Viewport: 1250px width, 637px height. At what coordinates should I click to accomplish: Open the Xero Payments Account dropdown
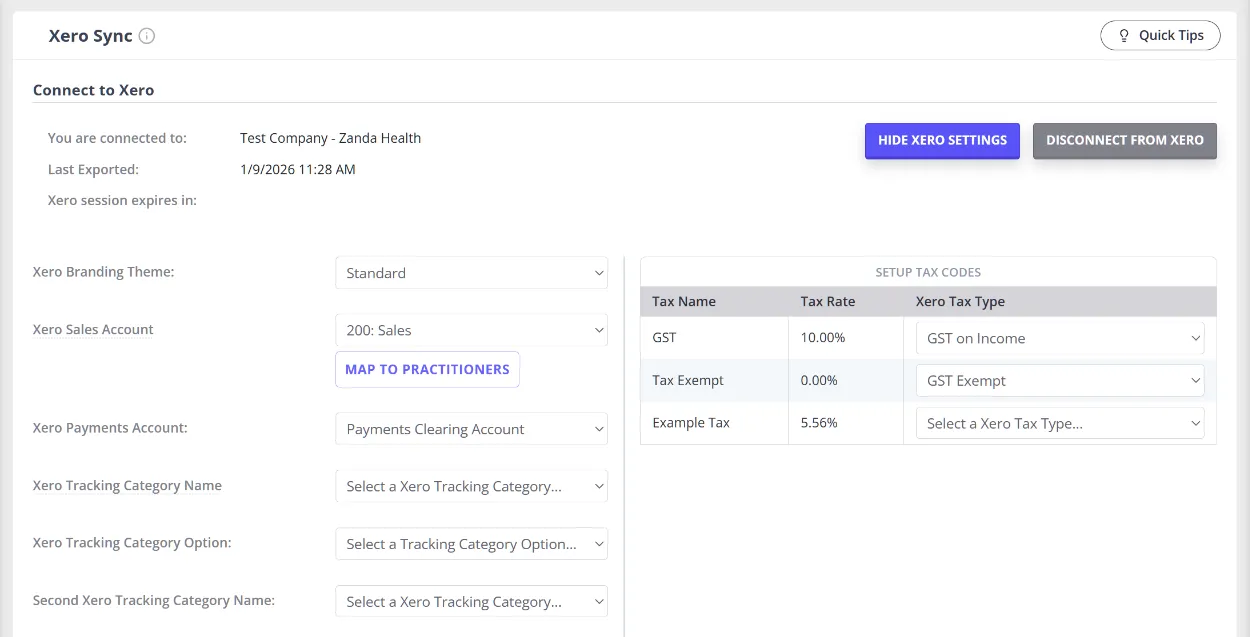471,429
